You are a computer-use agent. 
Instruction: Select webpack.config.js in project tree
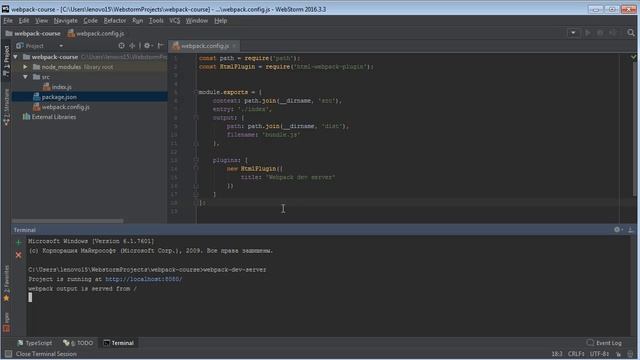[x=61, y=107]
